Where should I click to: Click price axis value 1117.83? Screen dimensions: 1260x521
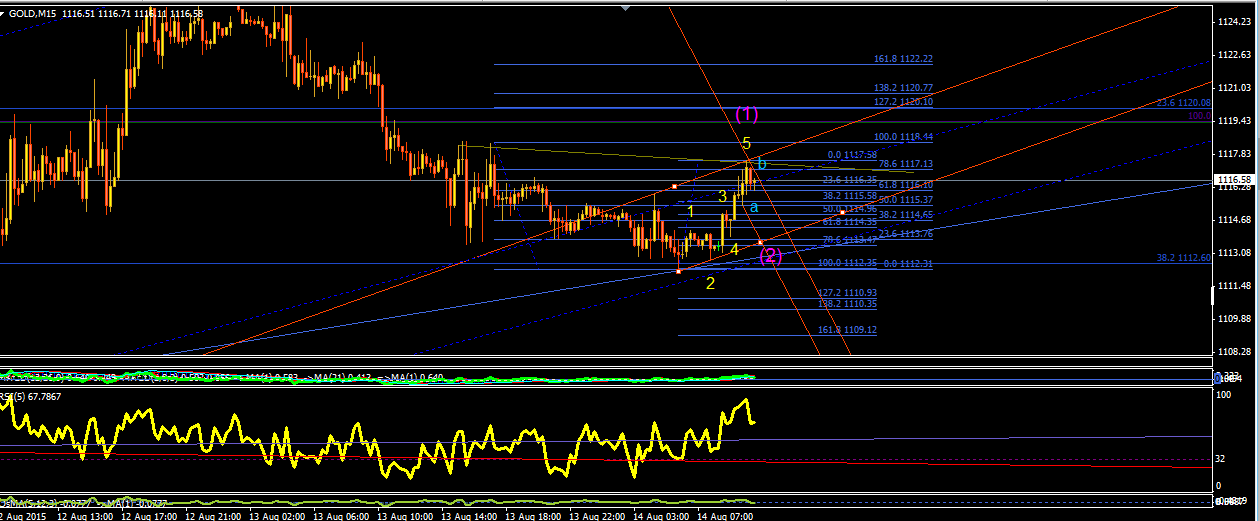point(1236,154)
